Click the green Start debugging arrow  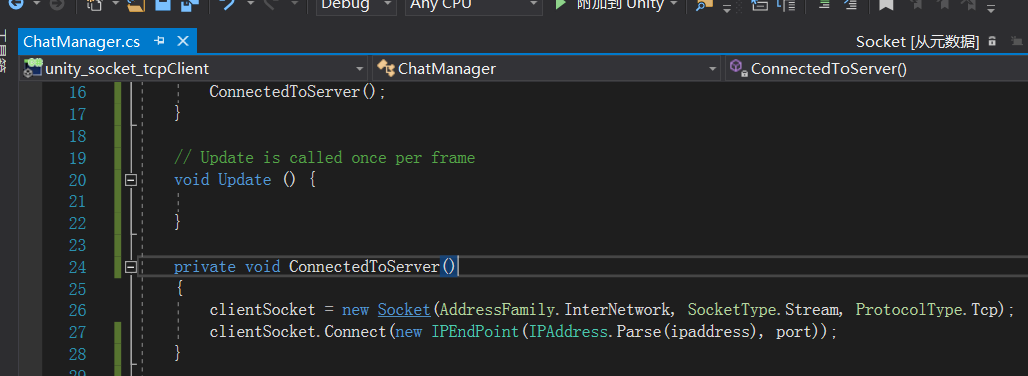(x=561, y=5)
